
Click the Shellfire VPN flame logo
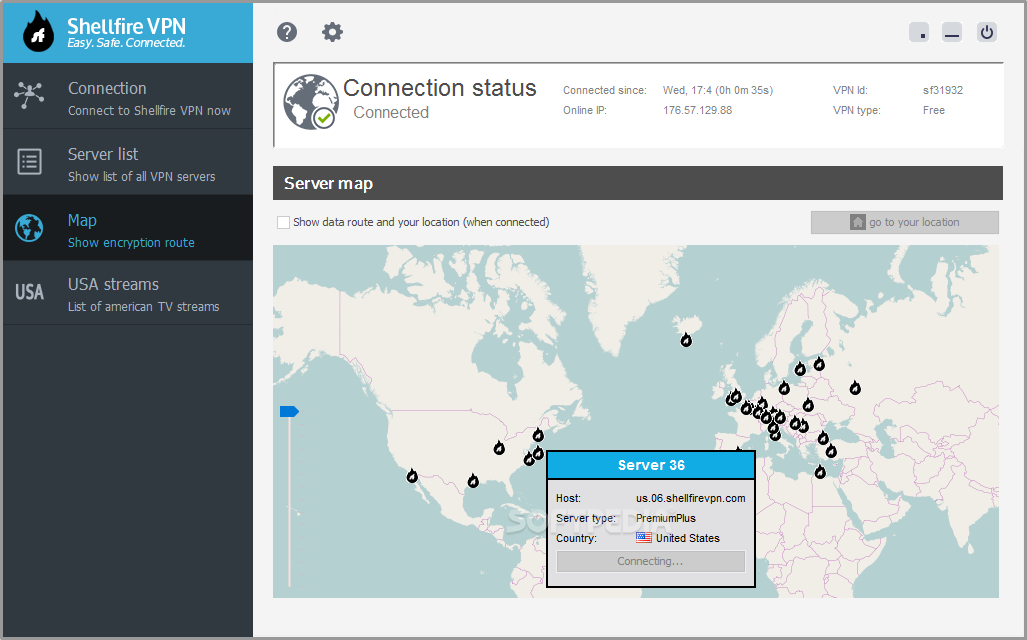tap(38, 31)
